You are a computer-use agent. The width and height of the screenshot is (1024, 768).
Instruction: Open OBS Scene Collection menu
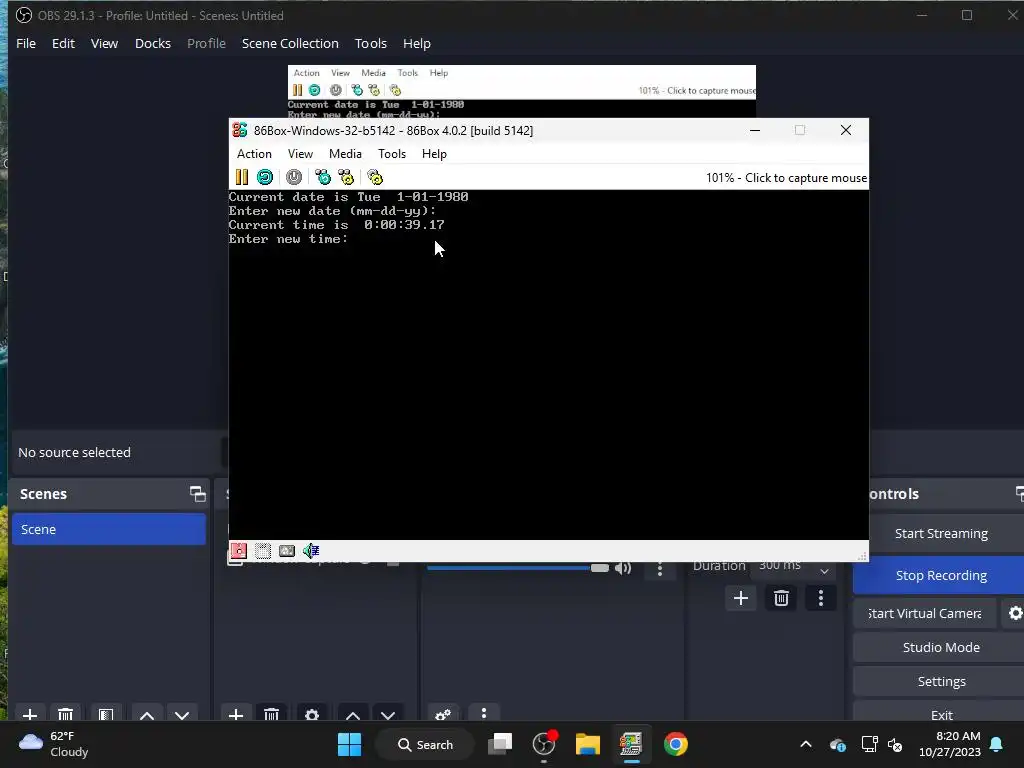290,43
